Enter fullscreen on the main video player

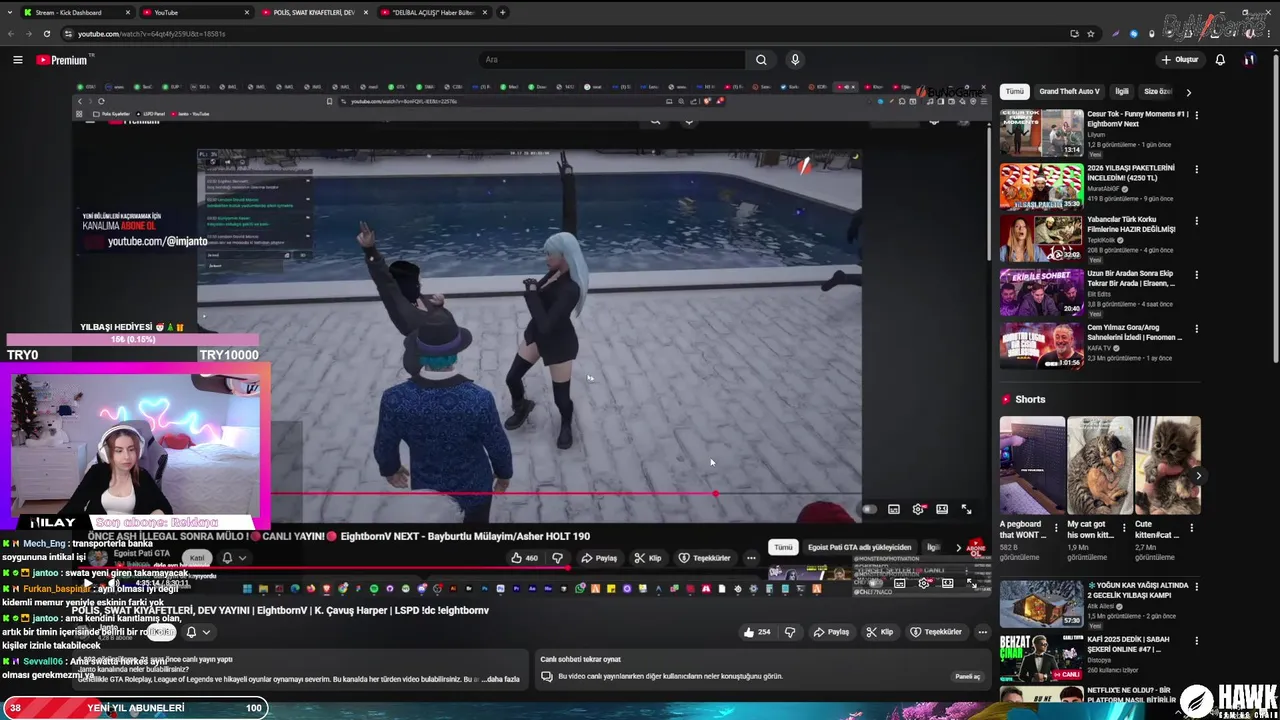[x=966, y=509]
